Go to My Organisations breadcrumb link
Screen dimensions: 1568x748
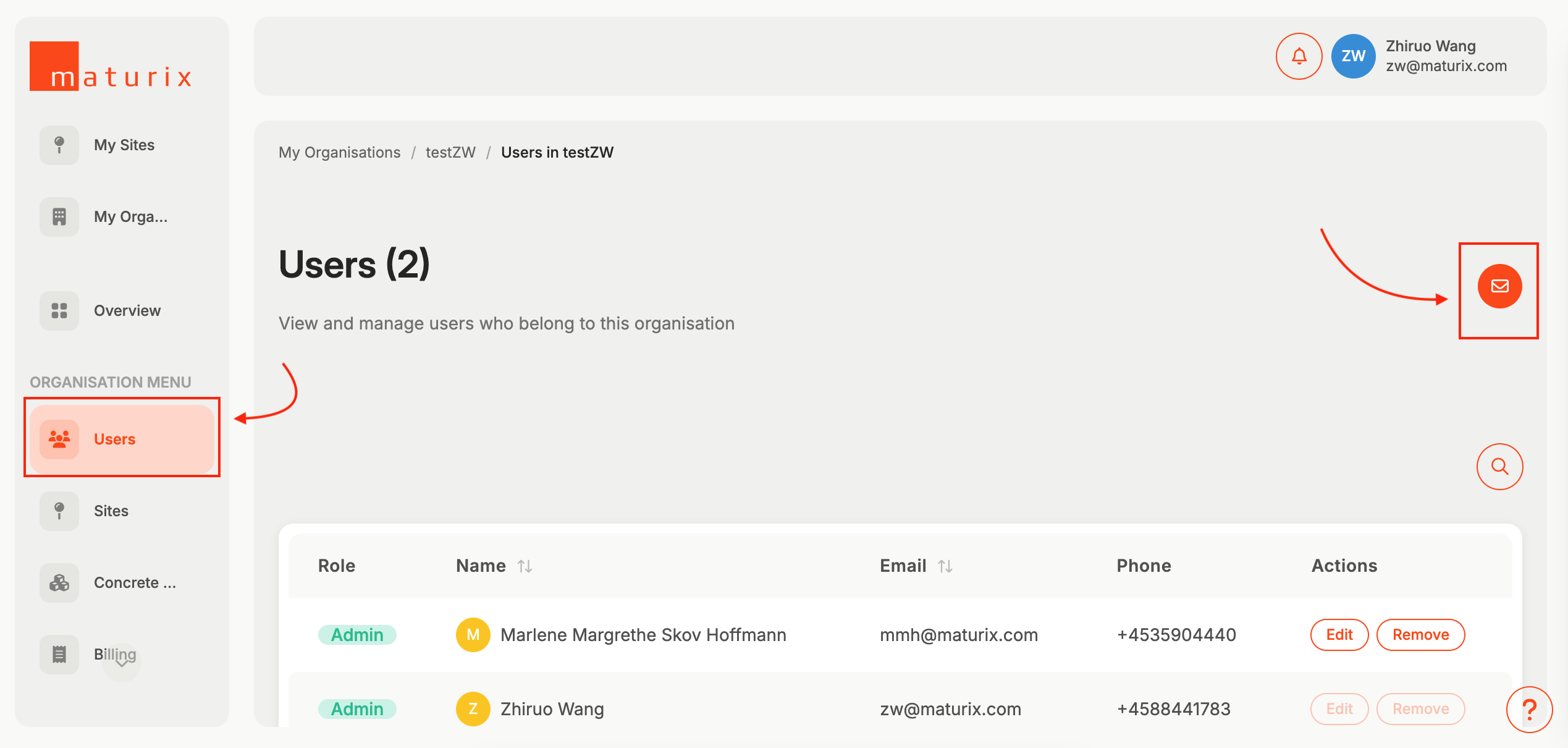coord(339,153)
